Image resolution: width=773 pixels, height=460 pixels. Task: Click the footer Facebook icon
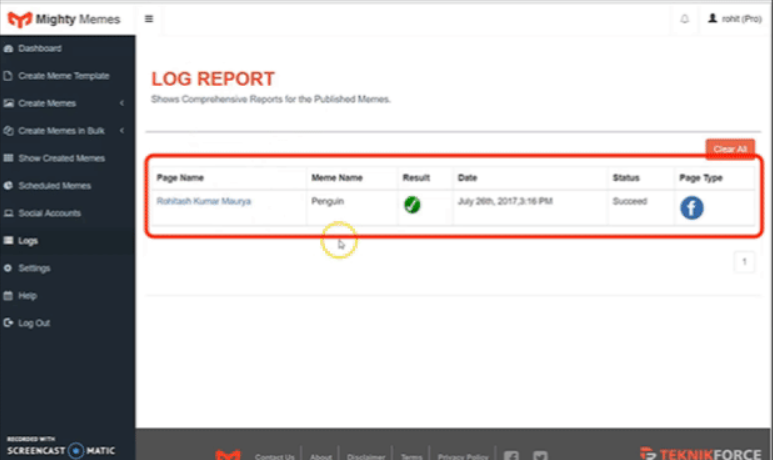pos(511,456)
